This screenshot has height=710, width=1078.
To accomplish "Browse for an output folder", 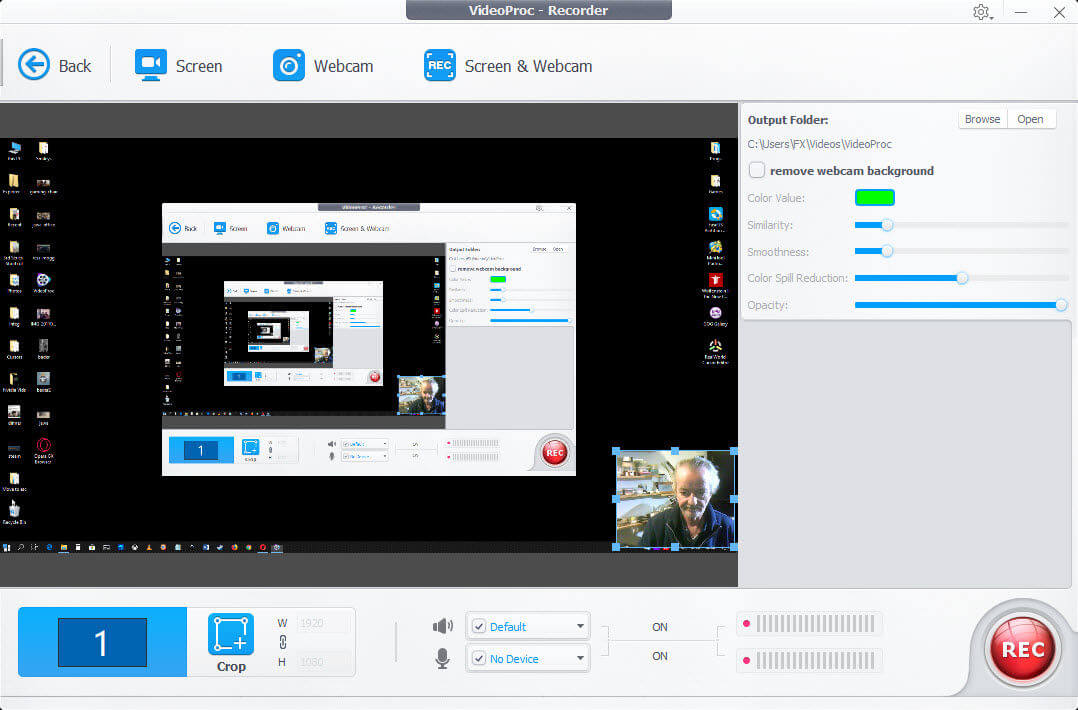I will point(982,119).
